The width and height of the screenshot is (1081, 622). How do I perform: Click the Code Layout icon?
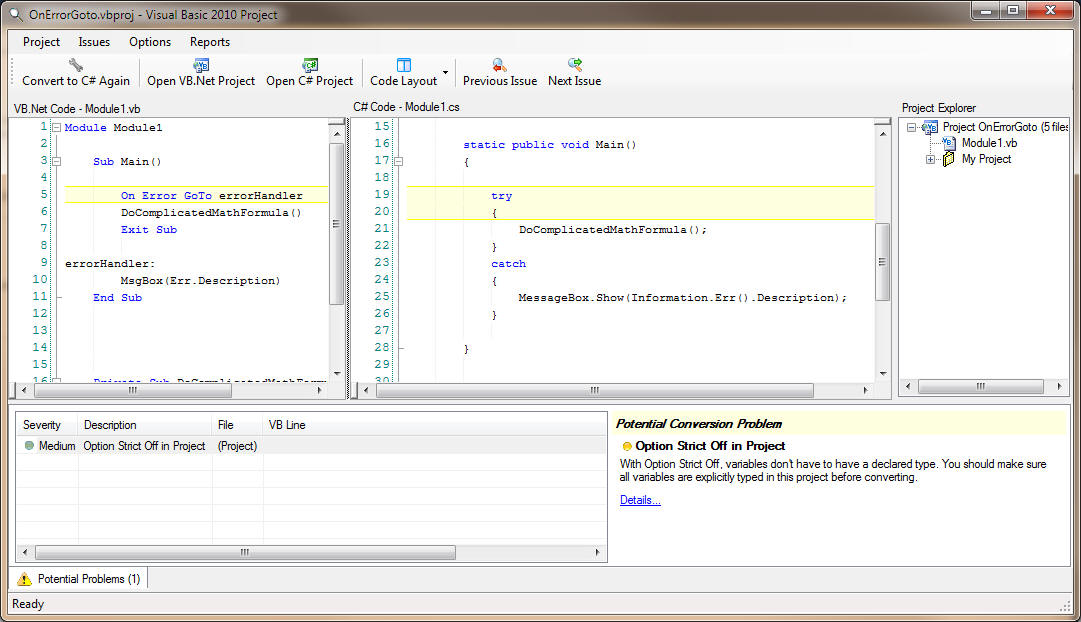404,65
